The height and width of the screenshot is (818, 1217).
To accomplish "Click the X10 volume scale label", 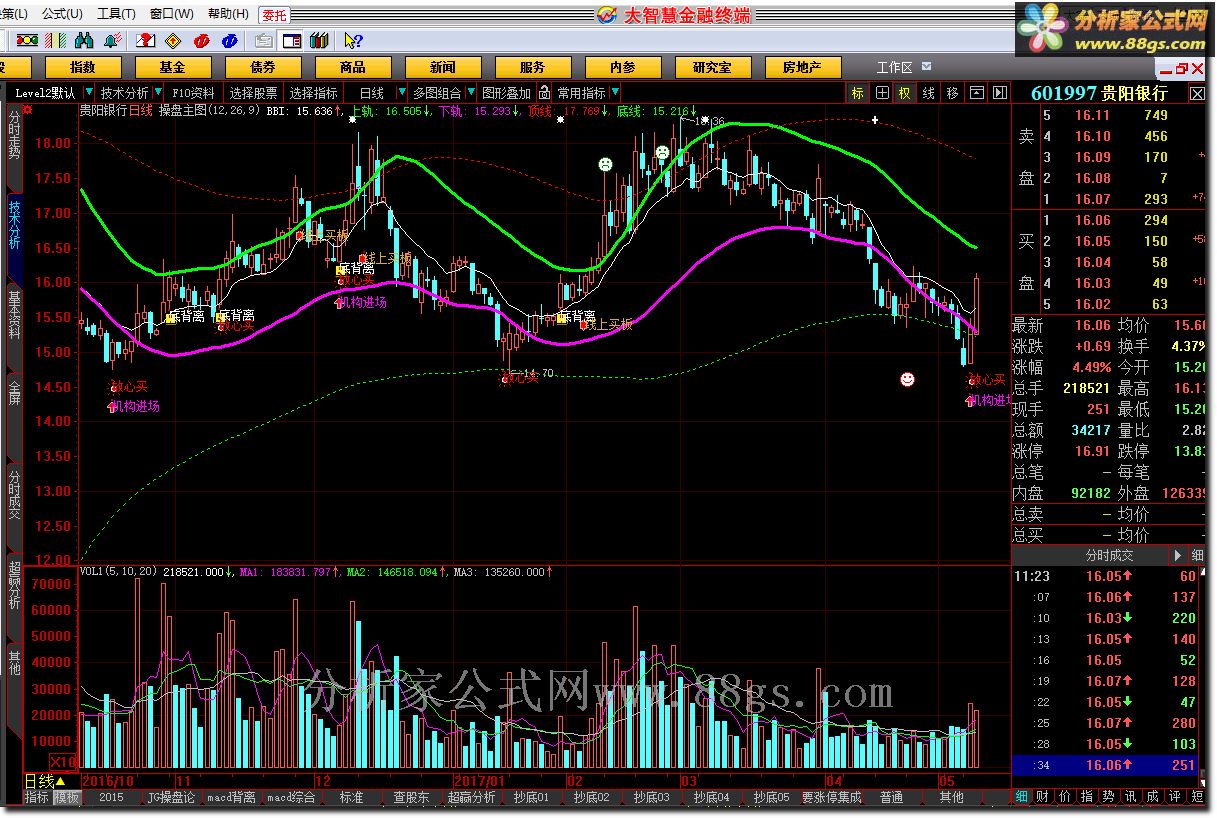I will pyautogui.click(x=63, y=762).
